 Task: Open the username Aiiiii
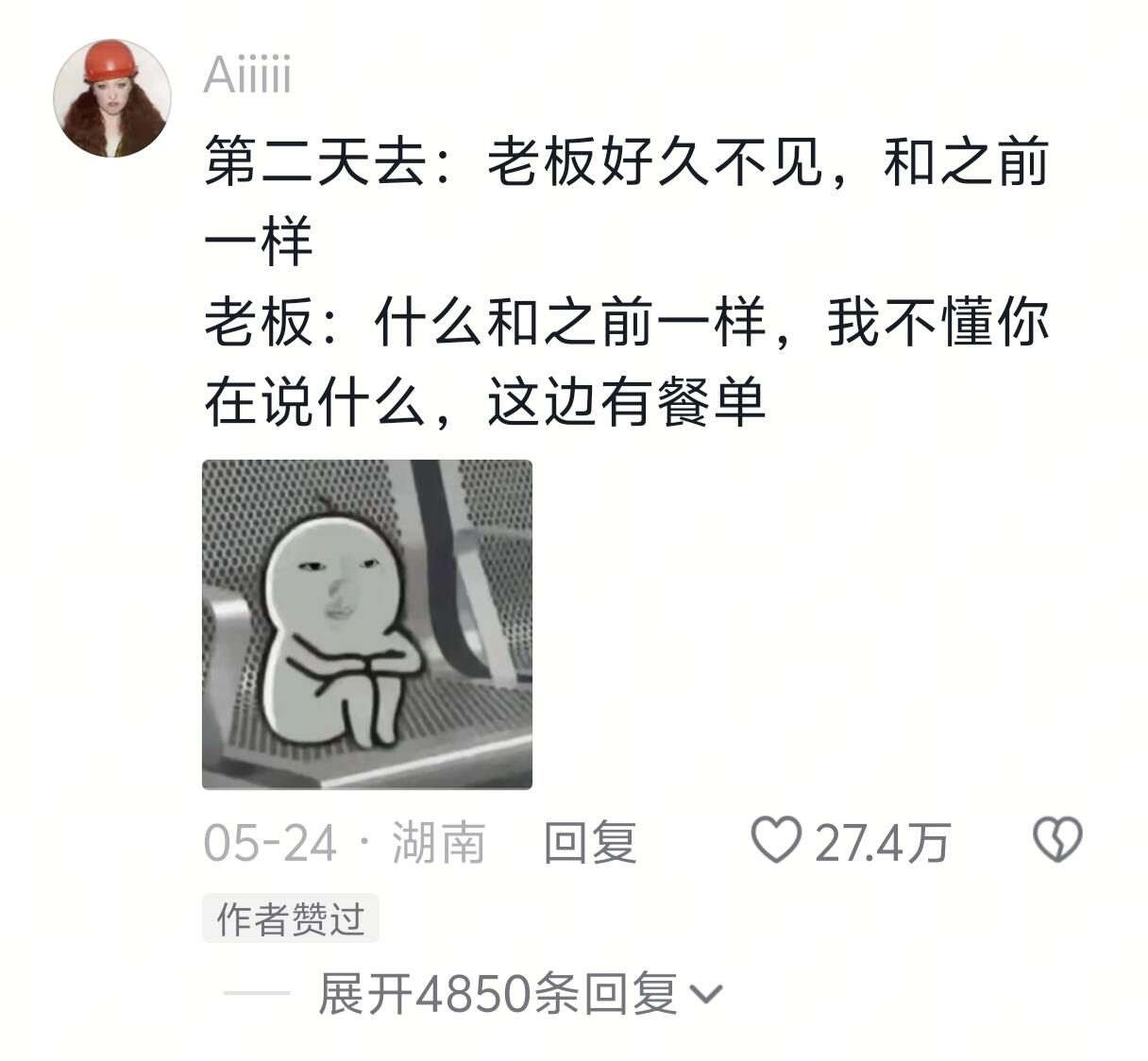[x=247, y=75]
